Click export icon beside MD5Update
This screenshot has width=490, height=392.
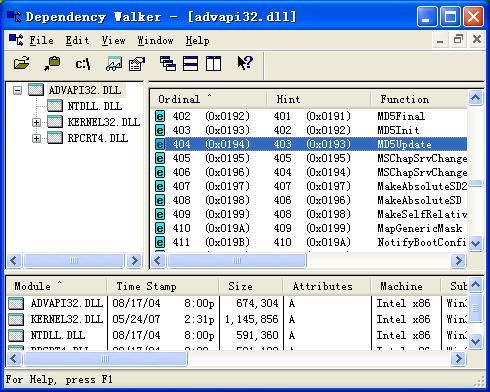click(160, 144)
